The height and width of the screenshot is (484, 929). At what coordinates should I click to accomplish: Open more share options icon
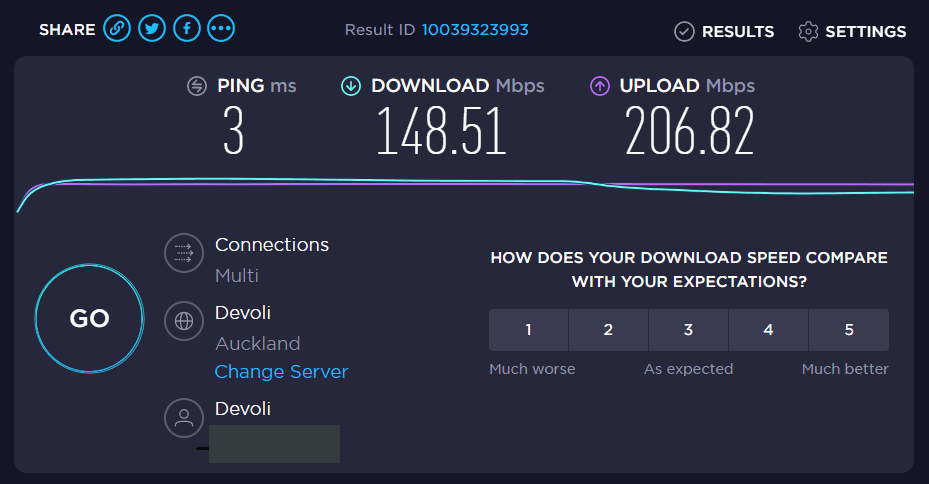pyautogui.click(x=221, y=29)
